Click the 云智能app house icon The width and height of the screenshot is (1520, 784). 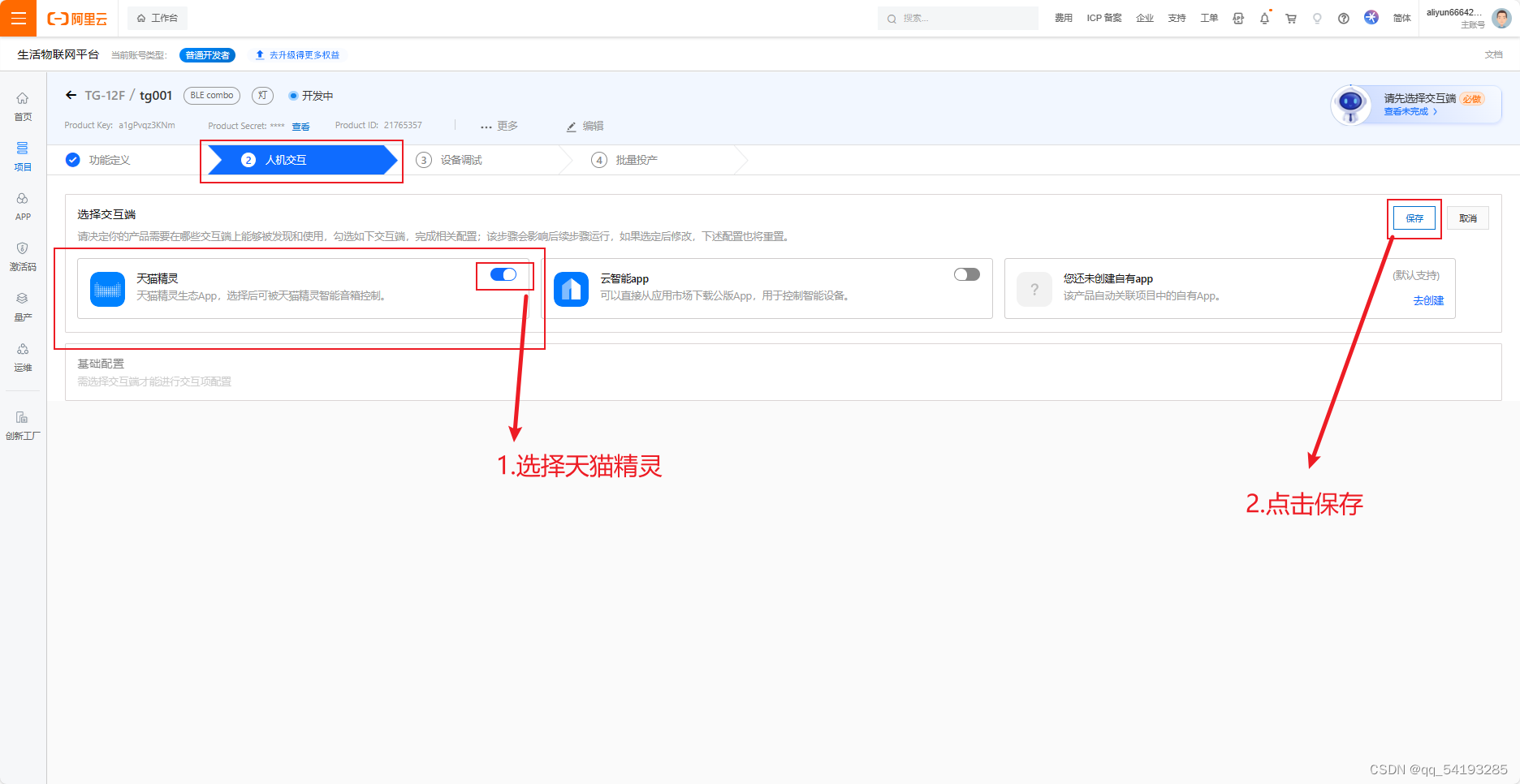[571, 289]
